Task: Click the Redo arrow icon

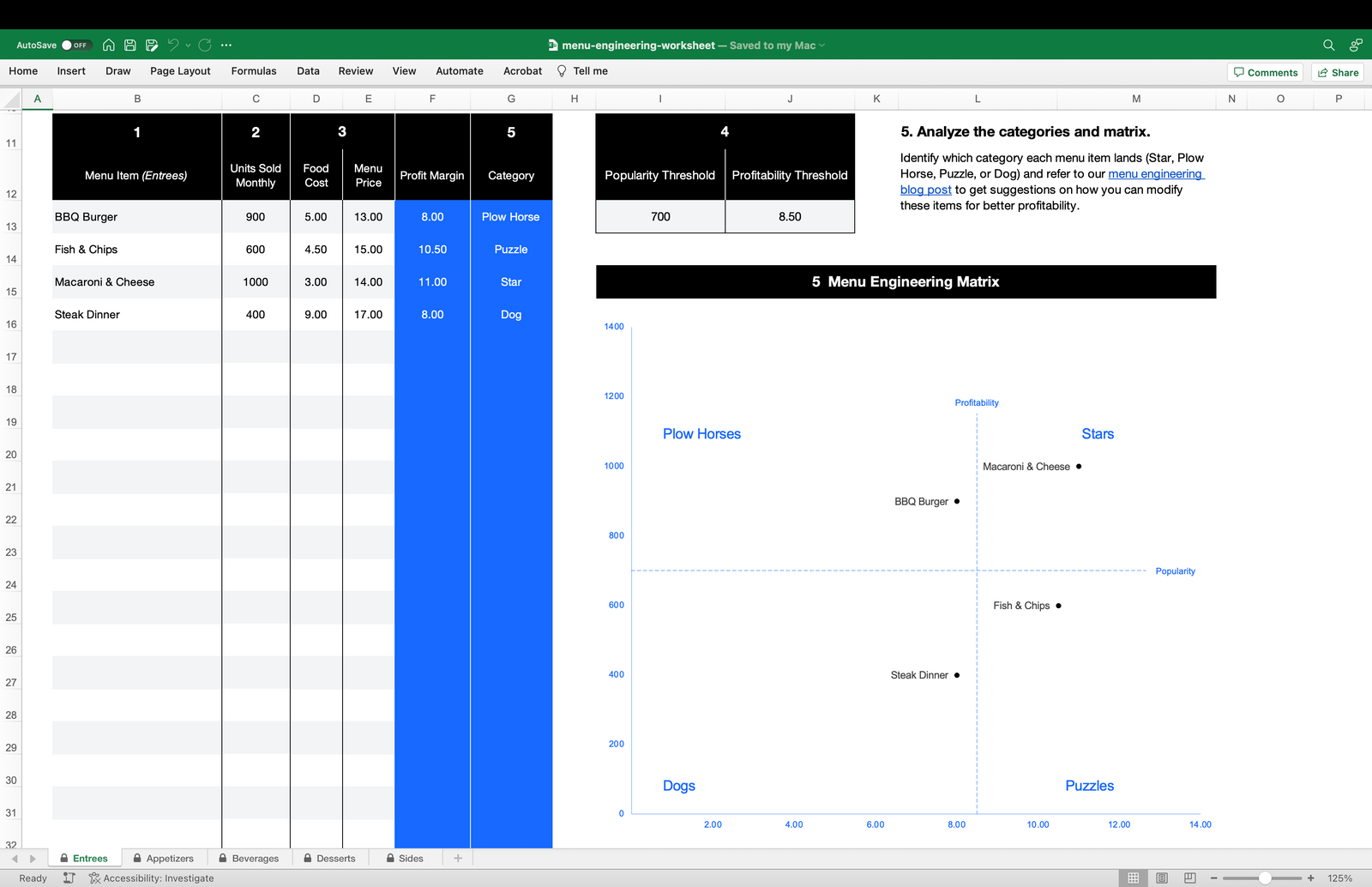Action: [x=205, y=45]
